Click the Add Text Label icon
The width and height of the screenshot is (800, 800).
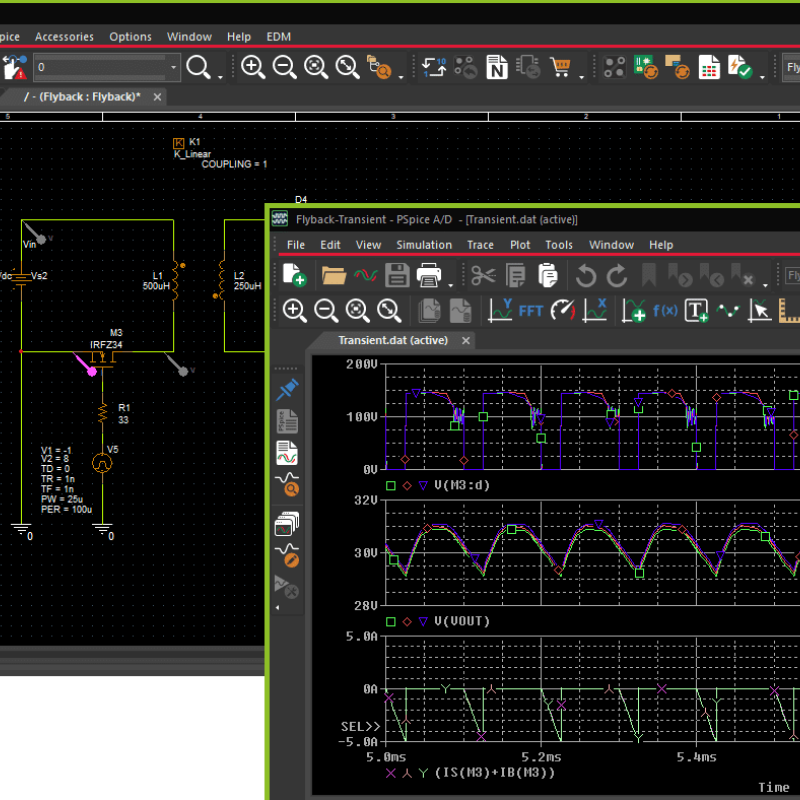(x=697, y=310)
